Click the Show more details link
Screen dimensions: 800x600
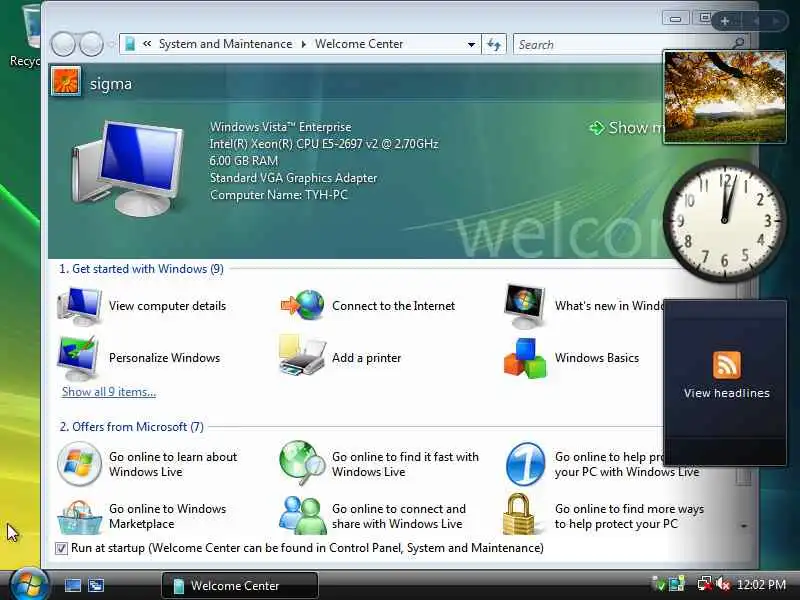click(627, 128)
